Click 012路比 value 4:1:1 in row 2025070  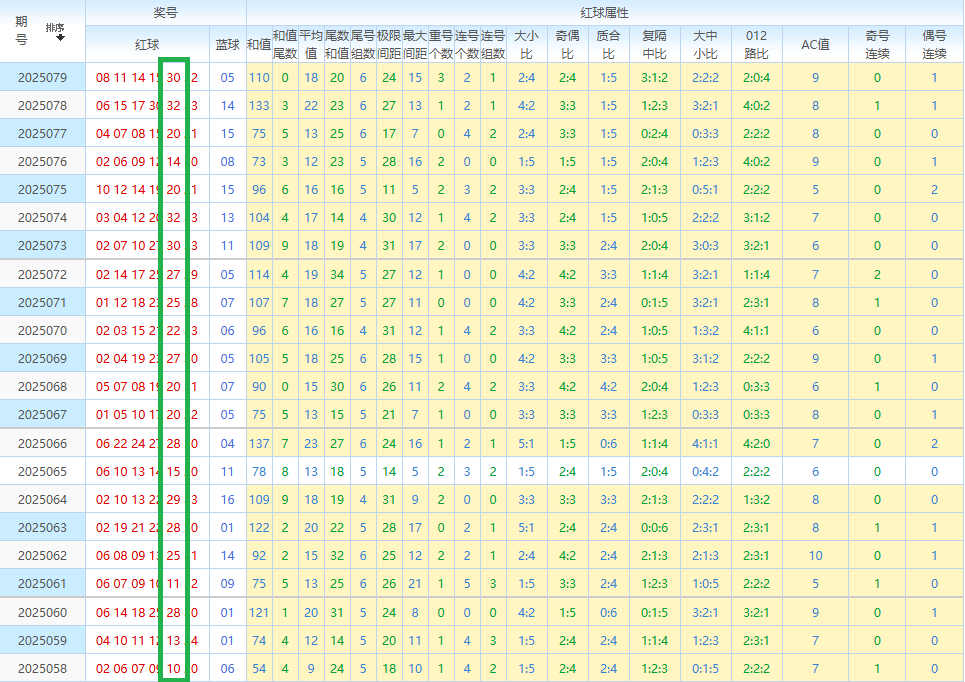[x=756, y=331]
